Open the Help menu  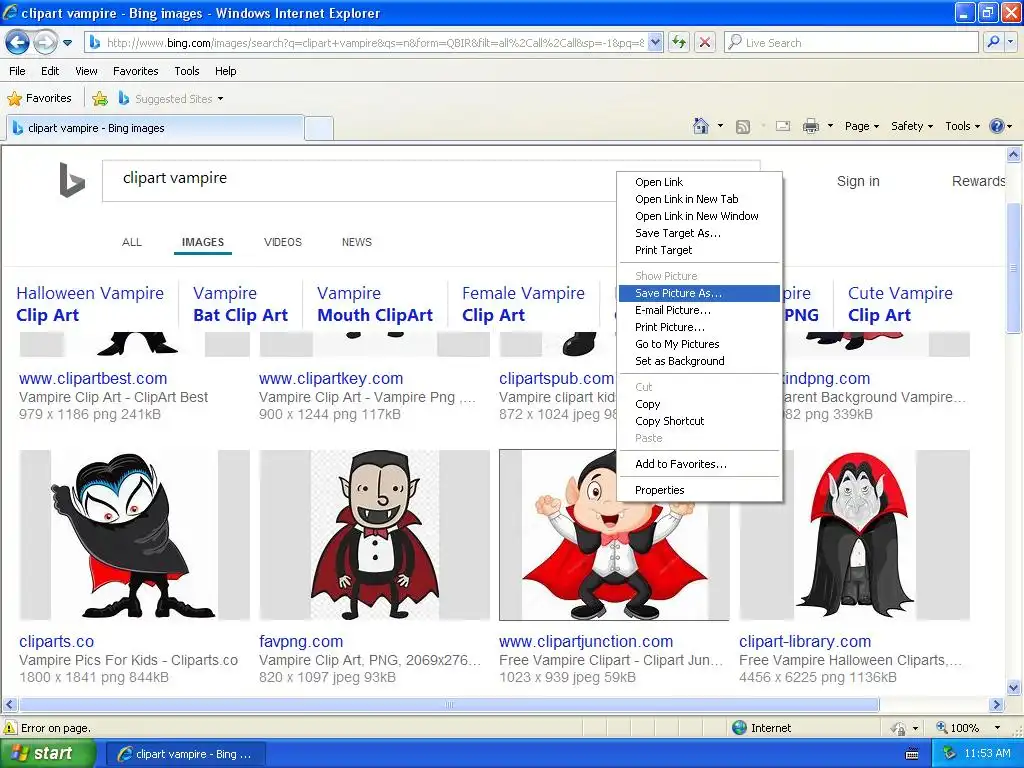(x=225, y=71)
